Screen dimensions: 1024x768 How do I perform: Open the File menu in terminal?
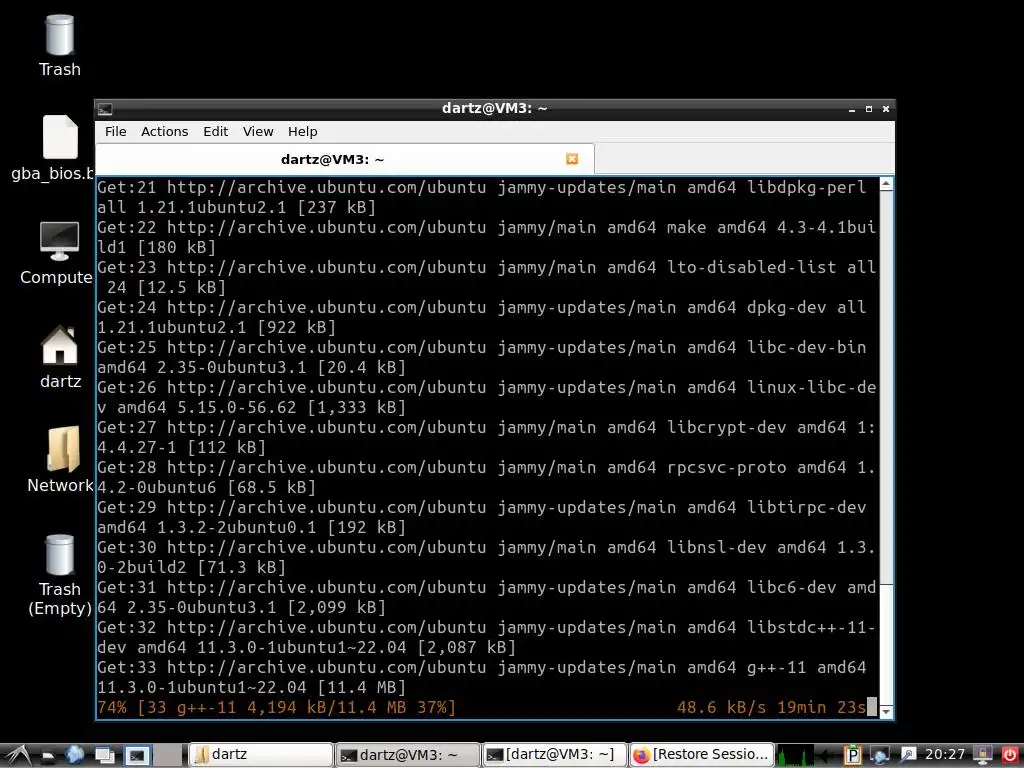[116, 131]
